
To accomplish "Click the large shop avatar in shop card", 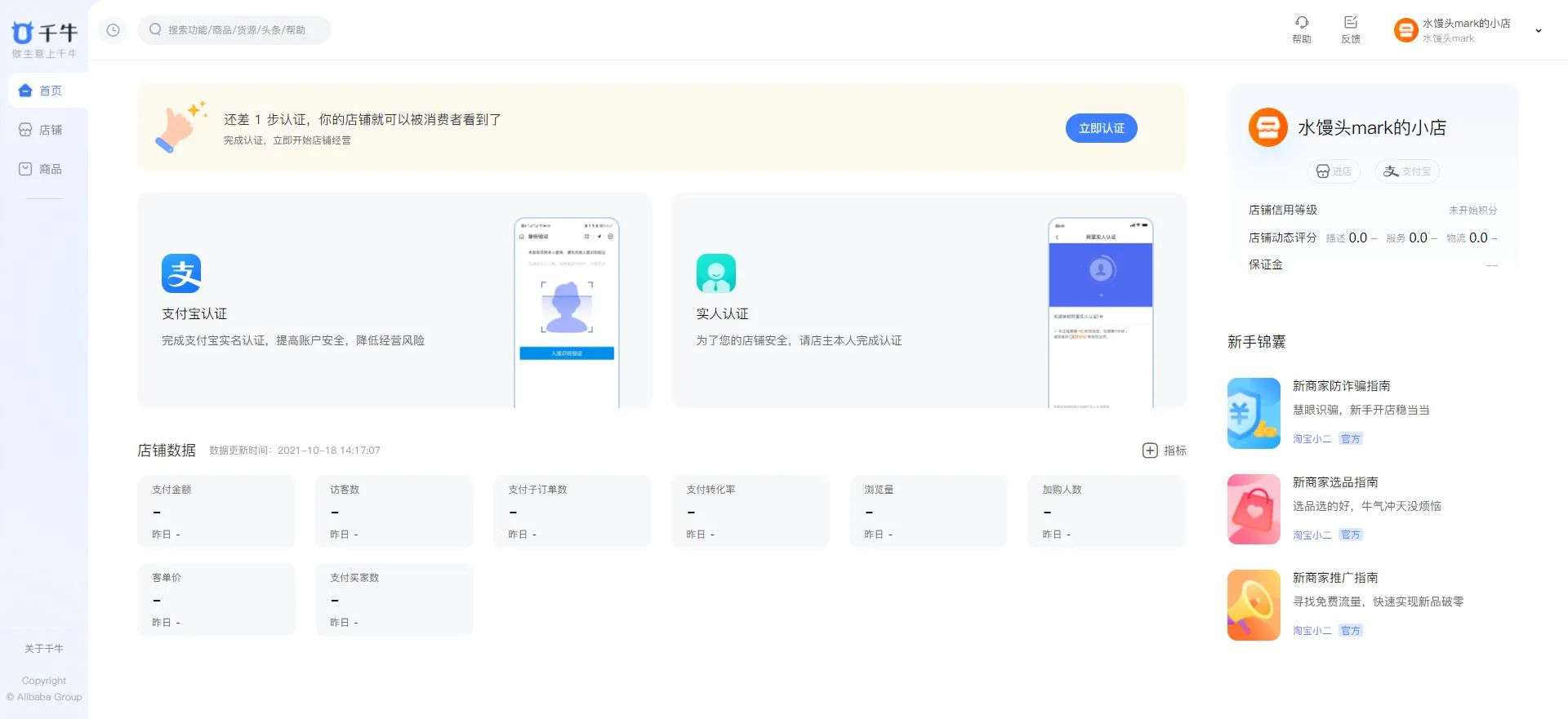I will point(1268,127).
